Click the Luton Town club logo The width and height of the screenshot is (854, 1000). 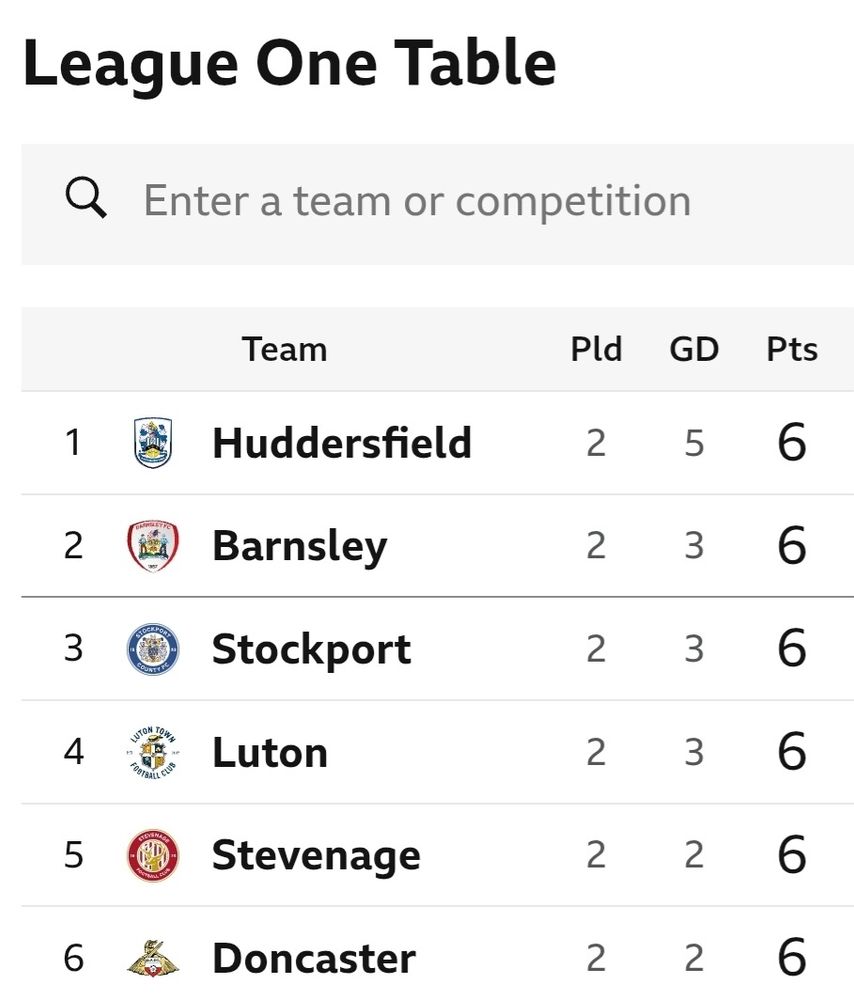coord(153,753)
